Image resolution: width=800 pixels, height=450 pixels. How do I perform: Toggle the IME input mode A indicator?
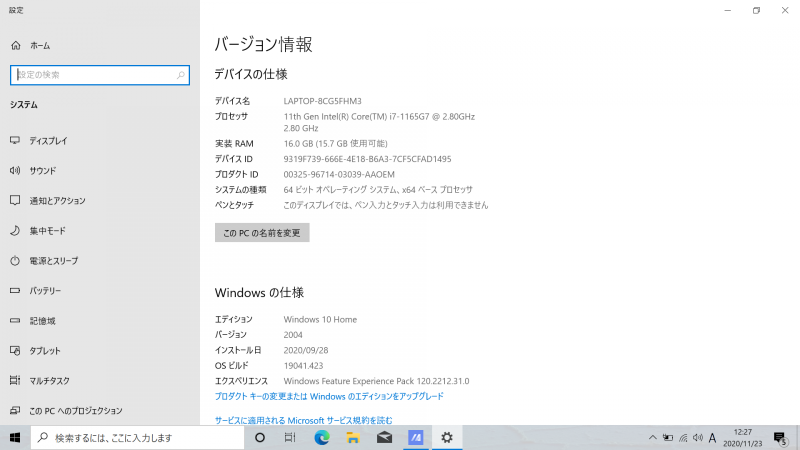(x=712, y=438)
